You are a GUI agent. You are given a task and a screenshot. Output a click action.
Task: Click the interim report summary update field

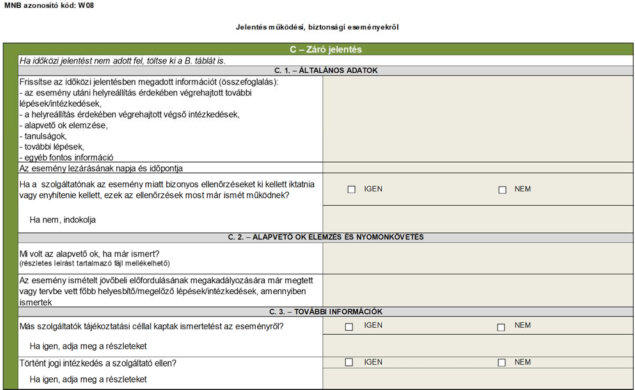pos(478,119)
